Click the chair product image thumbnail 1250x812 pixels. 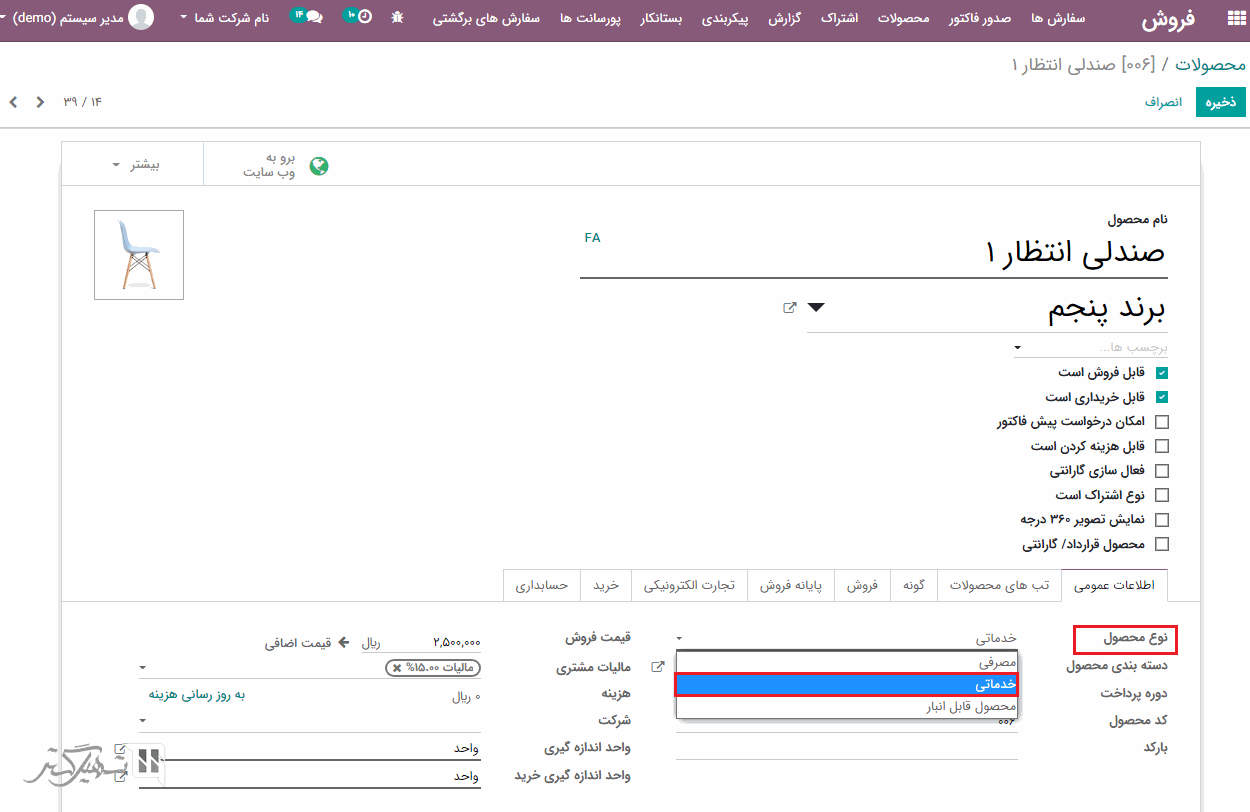pos(139,255)
